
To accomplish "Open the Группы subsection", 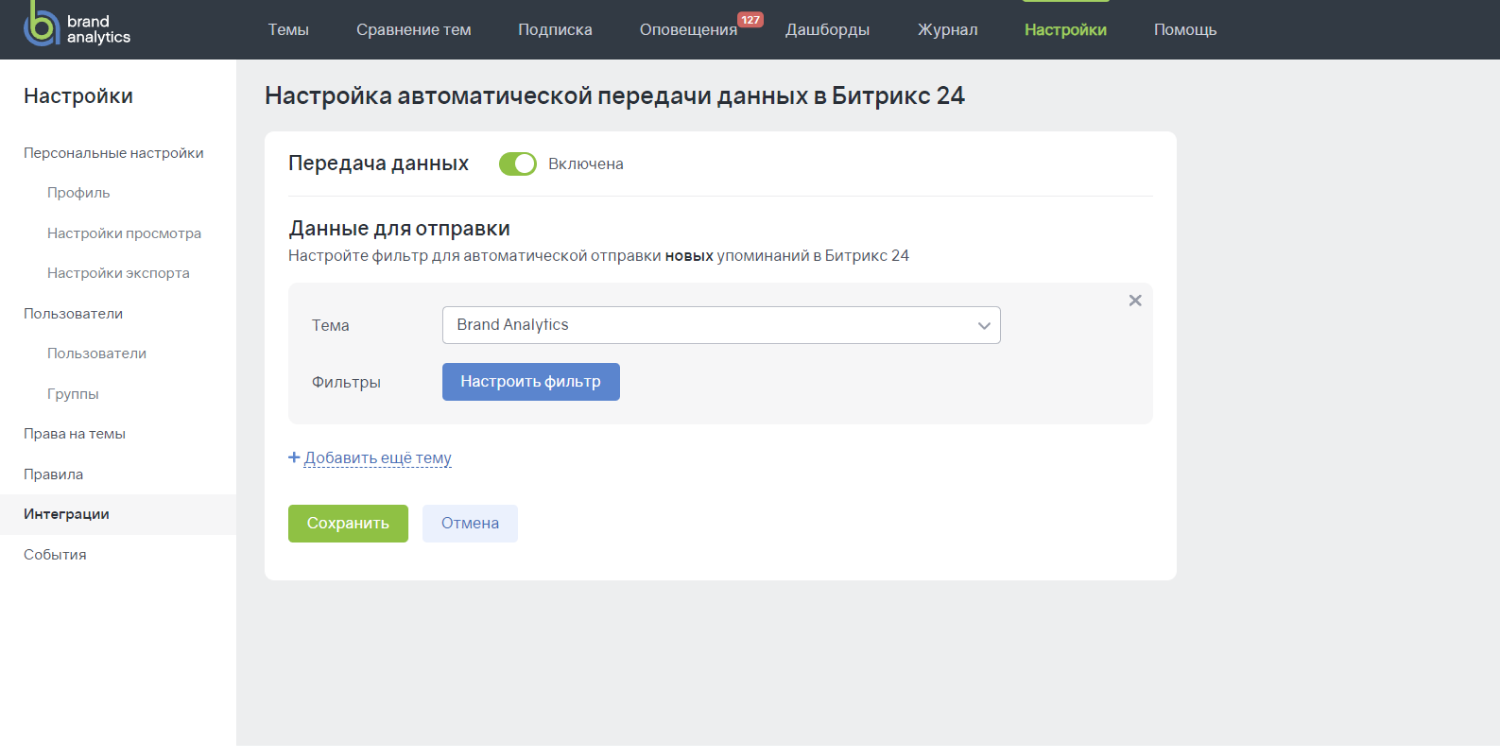I will 73,394.
